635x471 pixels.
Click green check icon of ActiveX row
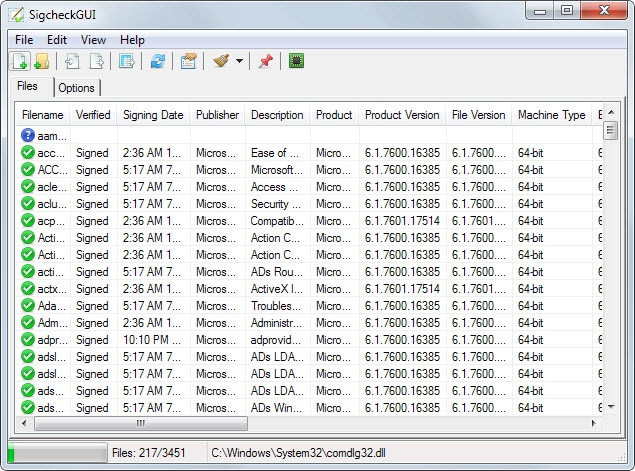[x=28, y=289]
